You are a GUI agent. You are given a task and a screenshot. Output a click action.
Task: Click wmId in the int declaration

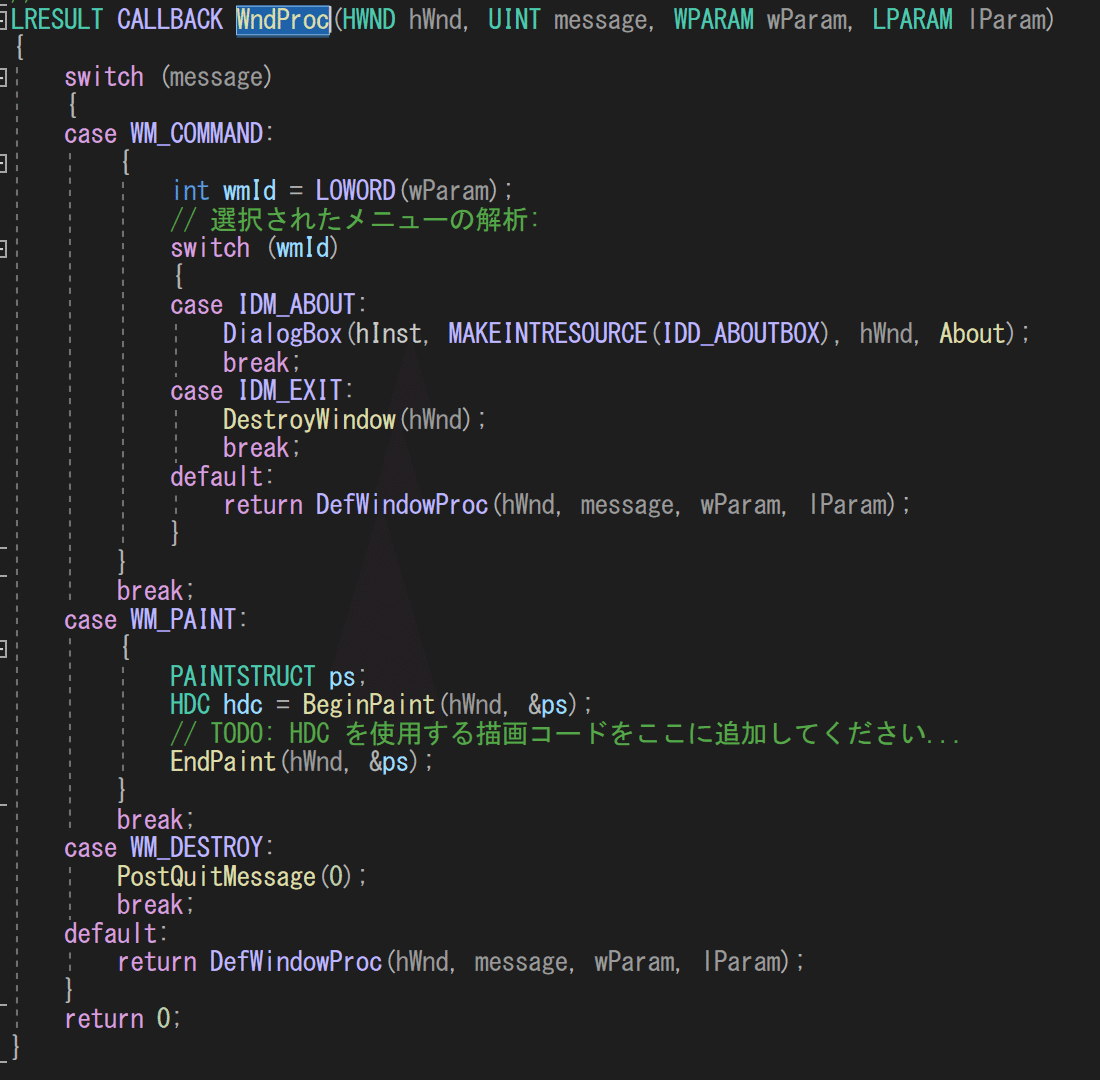pos(250,191)
